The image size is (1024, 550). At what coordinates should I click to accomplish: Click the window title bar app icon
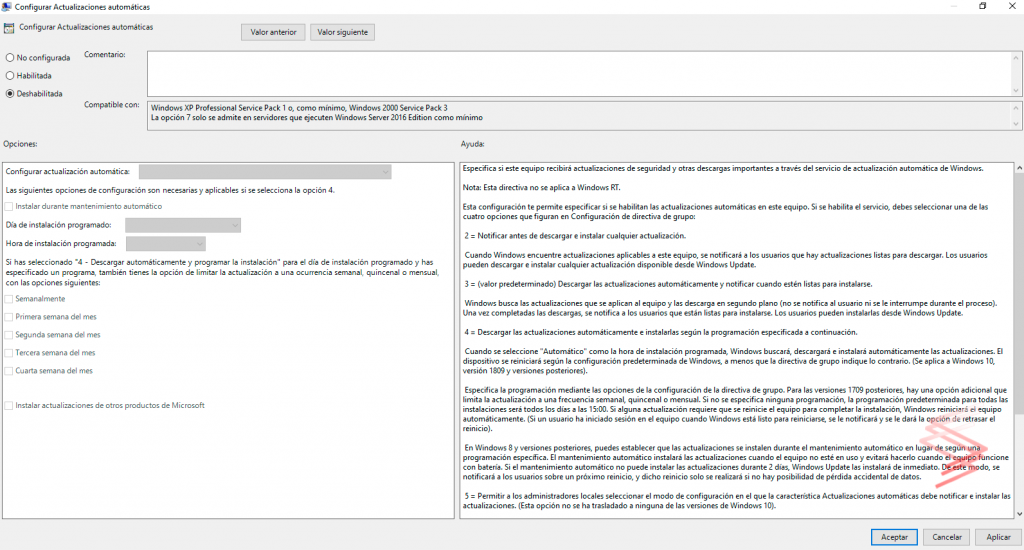point(7,7)
